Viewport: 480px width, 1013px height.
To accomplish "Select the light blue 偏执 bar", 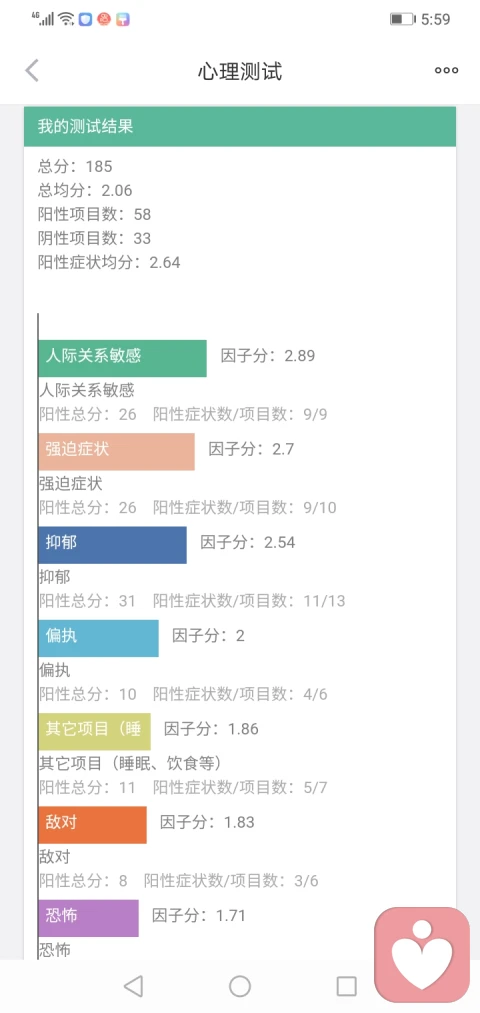I will (x=98, y=638).
